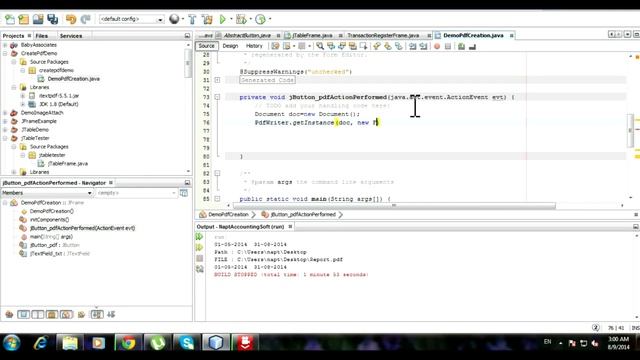The image size is (640, 360).
Task: Click the Clean and Build icon
Action: (x=207, y=19)
